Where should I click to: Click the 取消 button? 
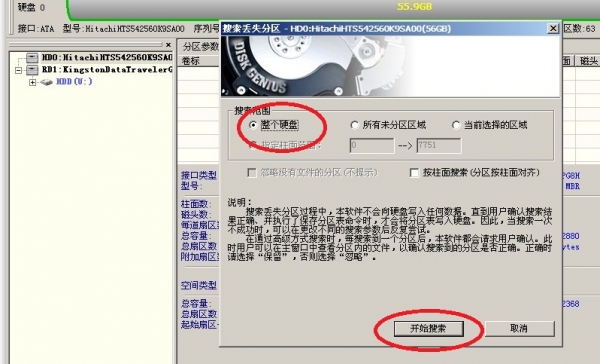pos(519,328)
